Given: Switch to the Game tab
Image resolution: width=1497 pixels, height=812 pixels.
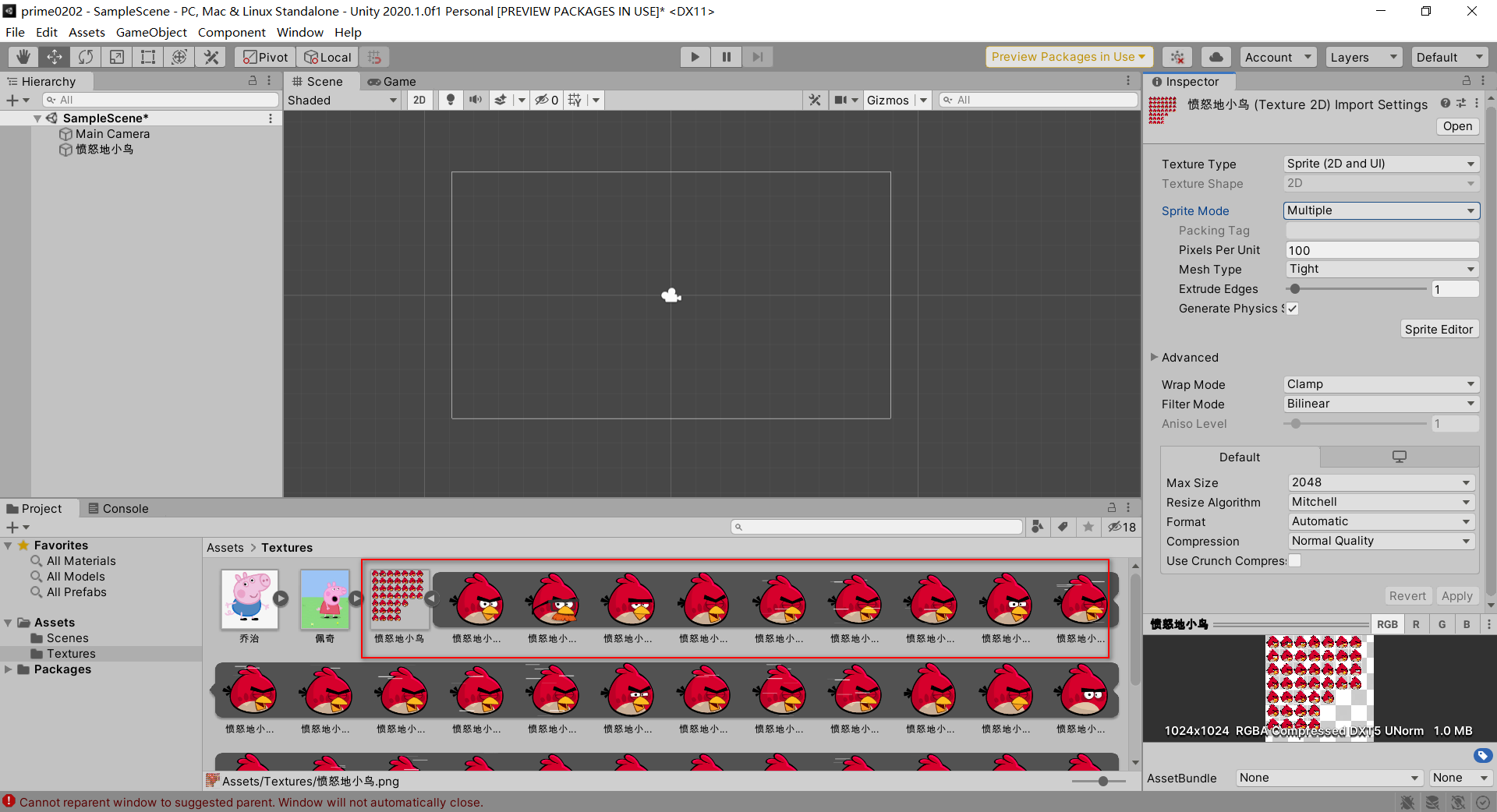Looking at the screenshot, I should pyautogui.click(x=391, y=81).
